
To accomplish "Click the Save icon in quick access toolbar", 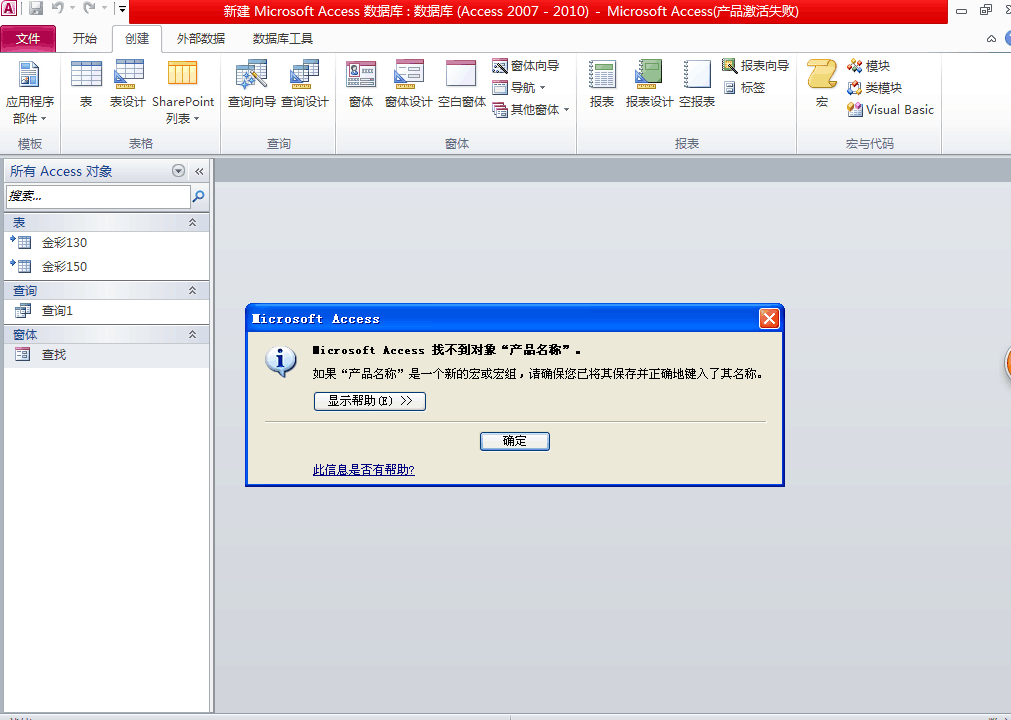I will tap(36, 8).
